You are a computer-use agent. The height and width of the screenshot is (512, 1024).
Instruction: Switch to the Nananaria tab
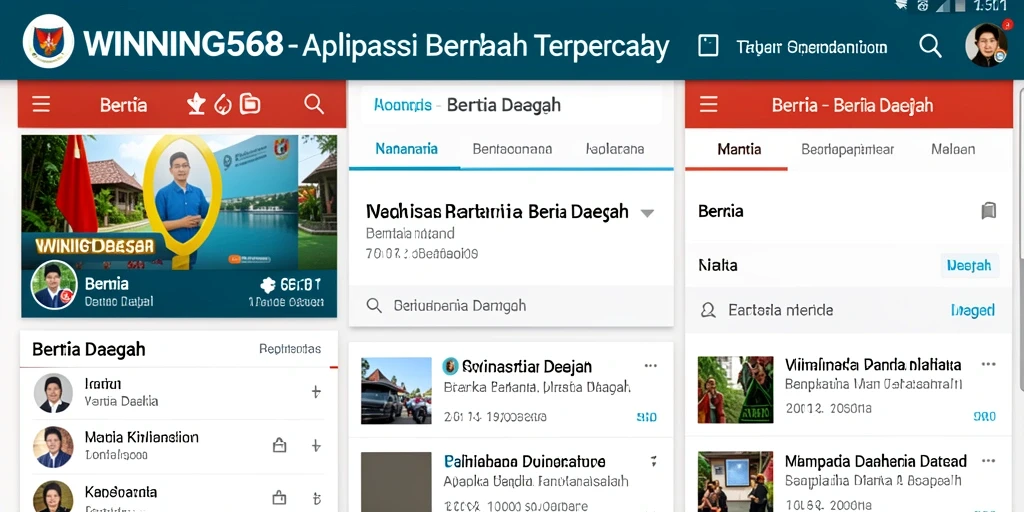tap(406, 149)
